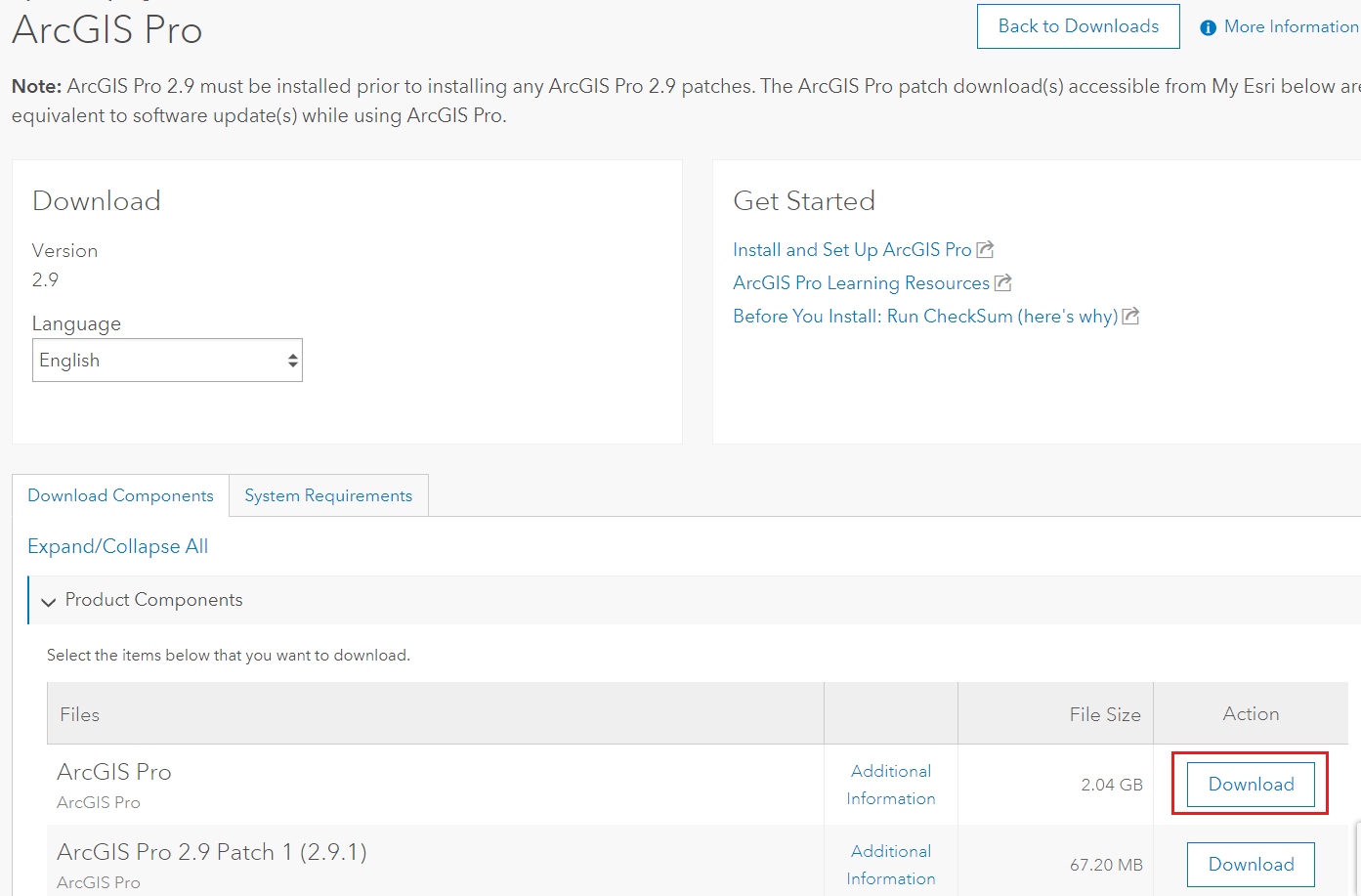Click the Language selector's up-down arrows

point(291,360)
